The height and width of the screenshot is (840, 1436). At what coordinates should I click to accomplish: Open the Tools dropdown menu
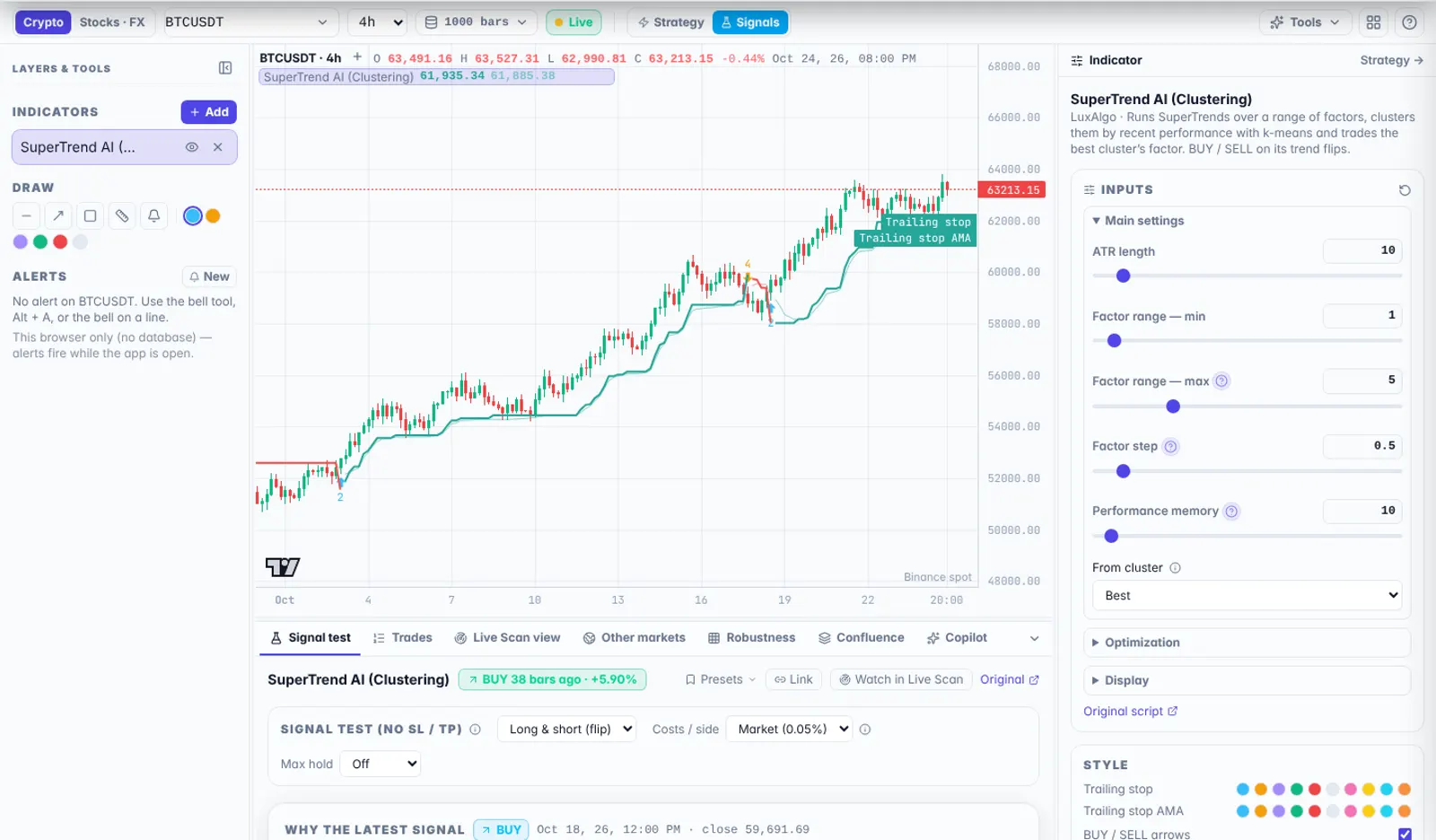tap(1306, 22)
